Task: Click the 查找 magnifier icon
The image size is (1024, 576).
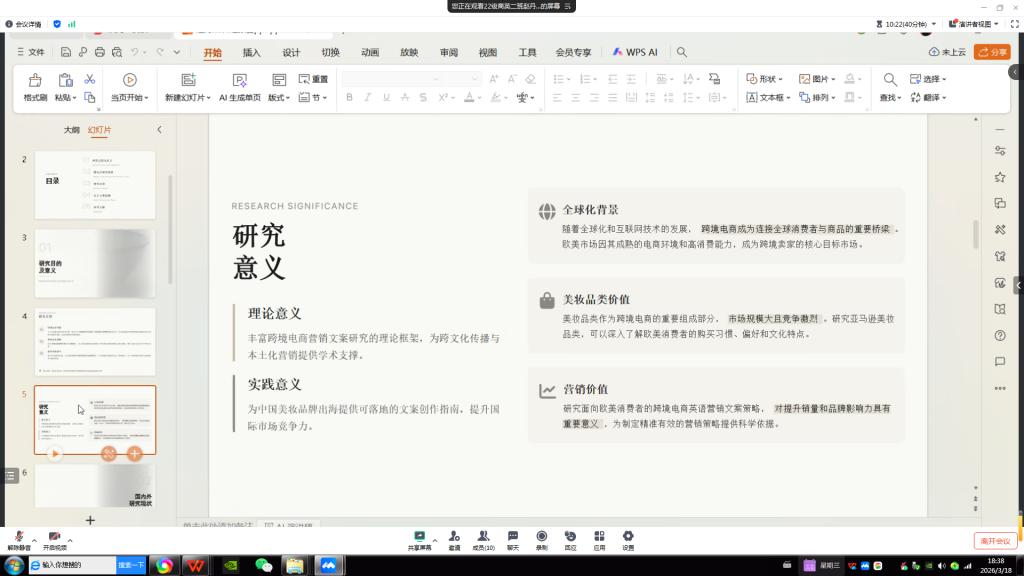Action: pyautogui.click(x=888, y=80)
